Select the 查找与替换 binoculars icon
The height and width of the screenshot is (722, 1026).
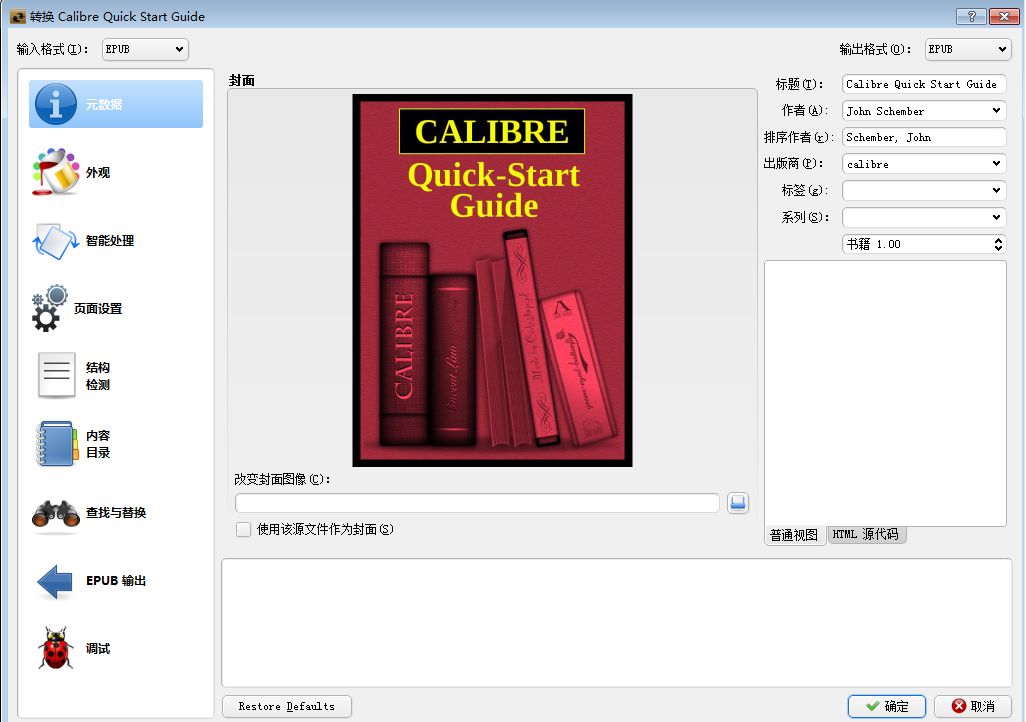[x=56, y=513]
